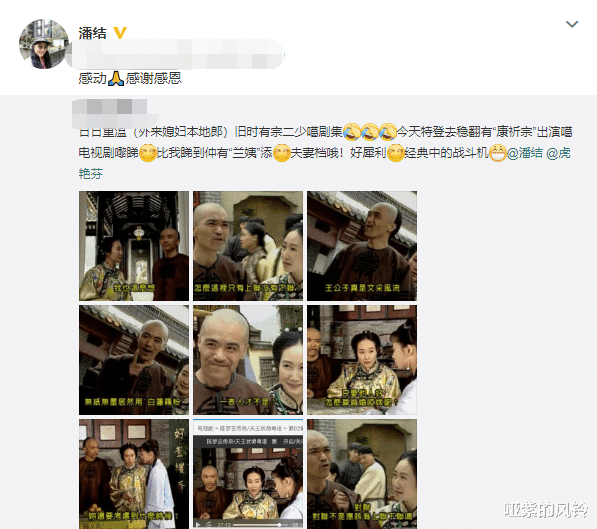Open 潘结 profile avatar photo
This screenshot has width=597, height=529.
point(44,44)
